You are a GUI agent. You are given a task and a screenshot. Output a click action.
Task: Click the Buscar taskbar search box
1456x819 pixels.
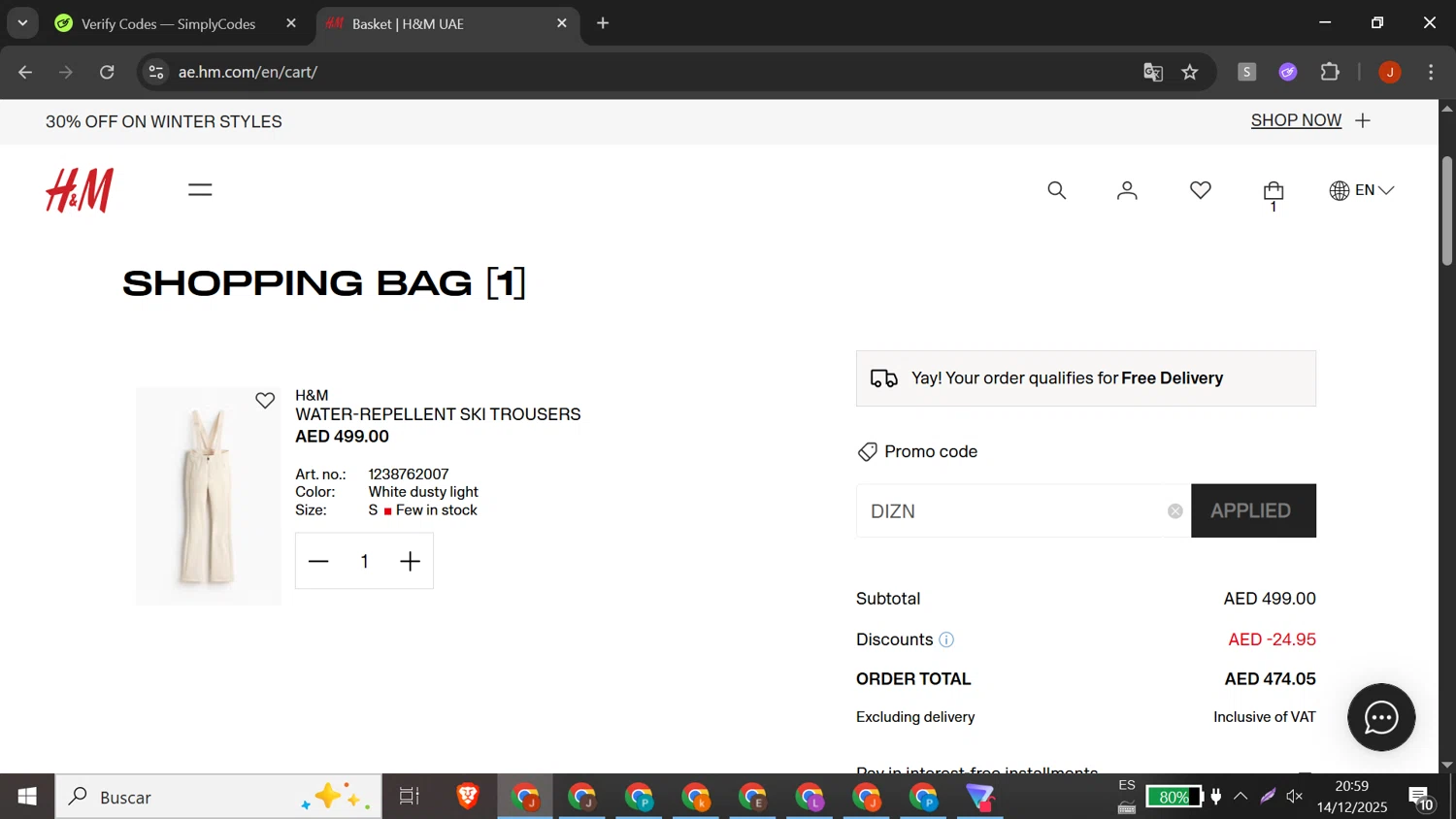218,797
